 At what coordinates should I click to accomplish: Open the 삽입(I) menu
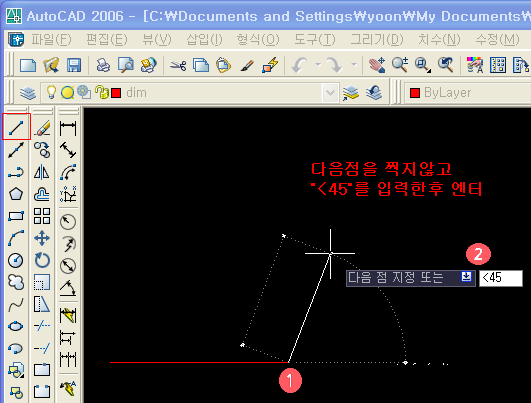[x=204, y=40]
